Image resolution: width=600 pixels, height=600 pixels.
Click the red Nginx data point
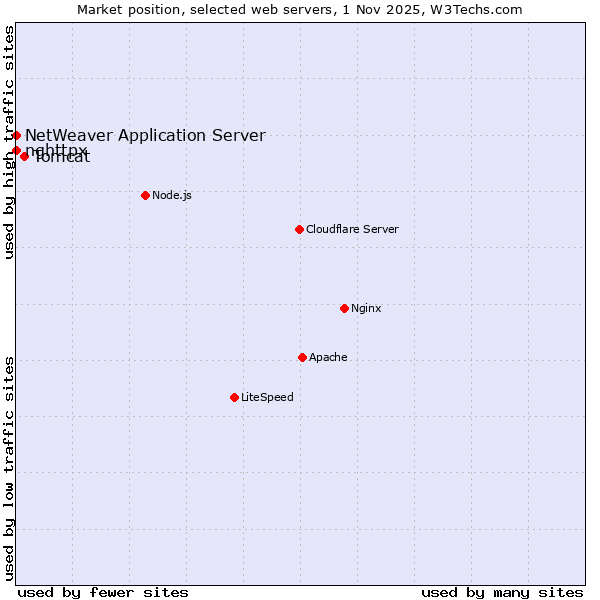(x=344, y=308)
